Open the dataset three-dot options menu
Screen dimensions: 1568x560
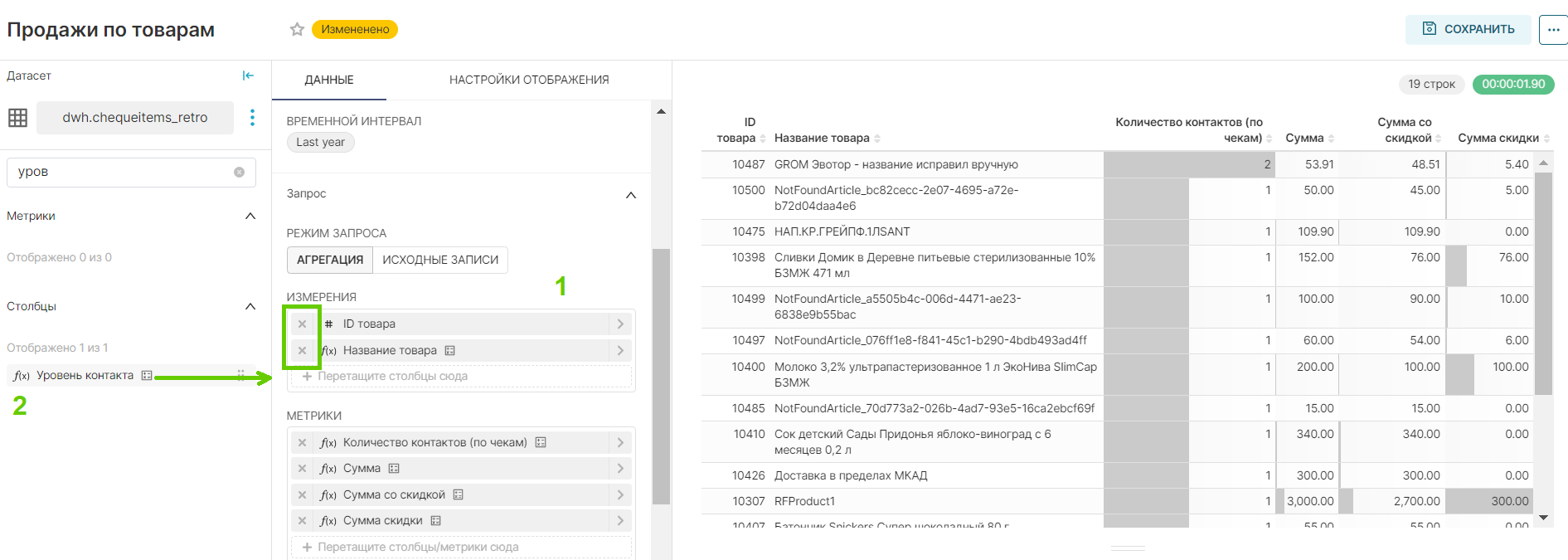coord(252,118)
